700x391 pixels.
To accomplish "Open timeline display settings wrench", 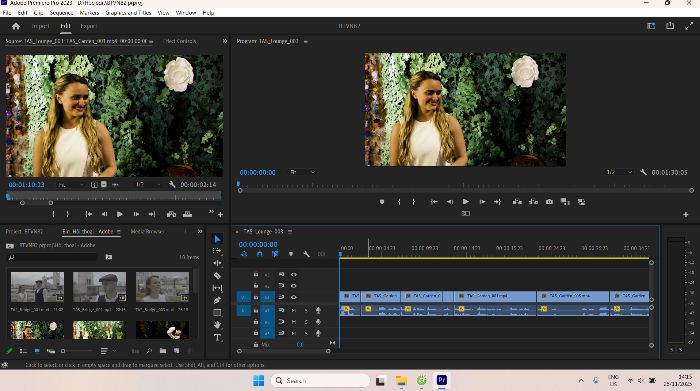I will [306, 254].
